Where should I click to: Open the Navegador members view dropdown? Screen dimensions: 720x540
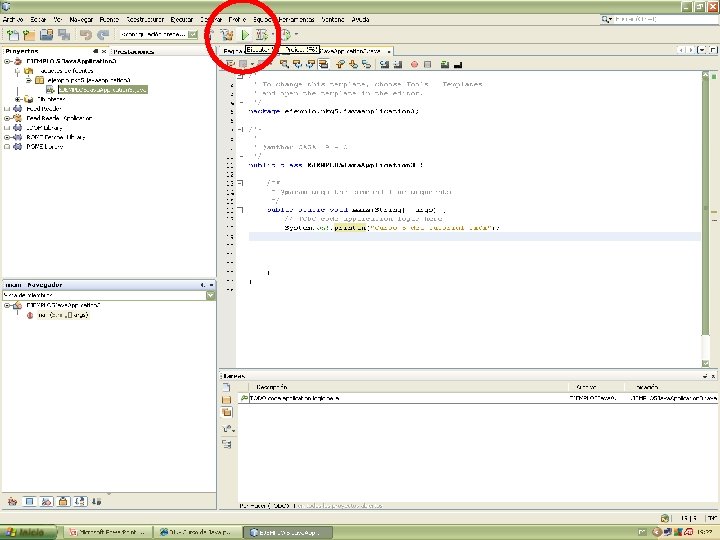coord(210,295)
